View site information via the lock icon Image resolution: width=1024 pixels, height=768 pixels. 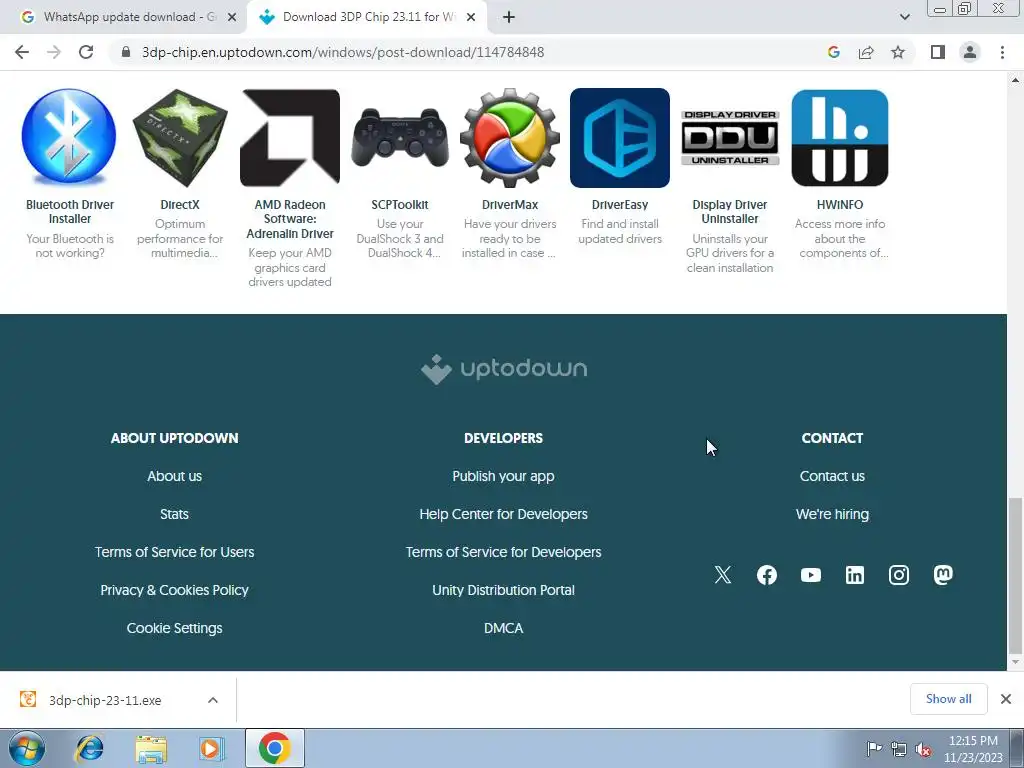tap(126, 52)
